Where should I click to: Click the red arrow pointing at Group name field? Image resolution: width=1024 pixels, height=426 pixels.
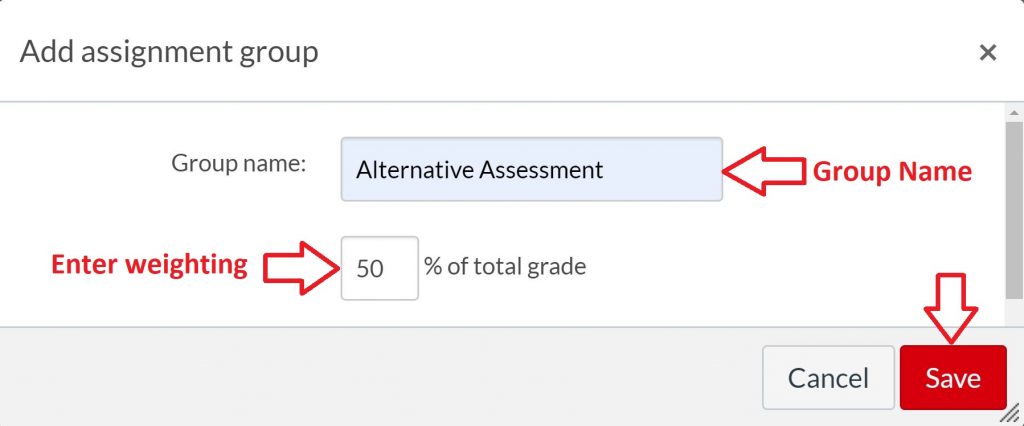coord(763,171)
